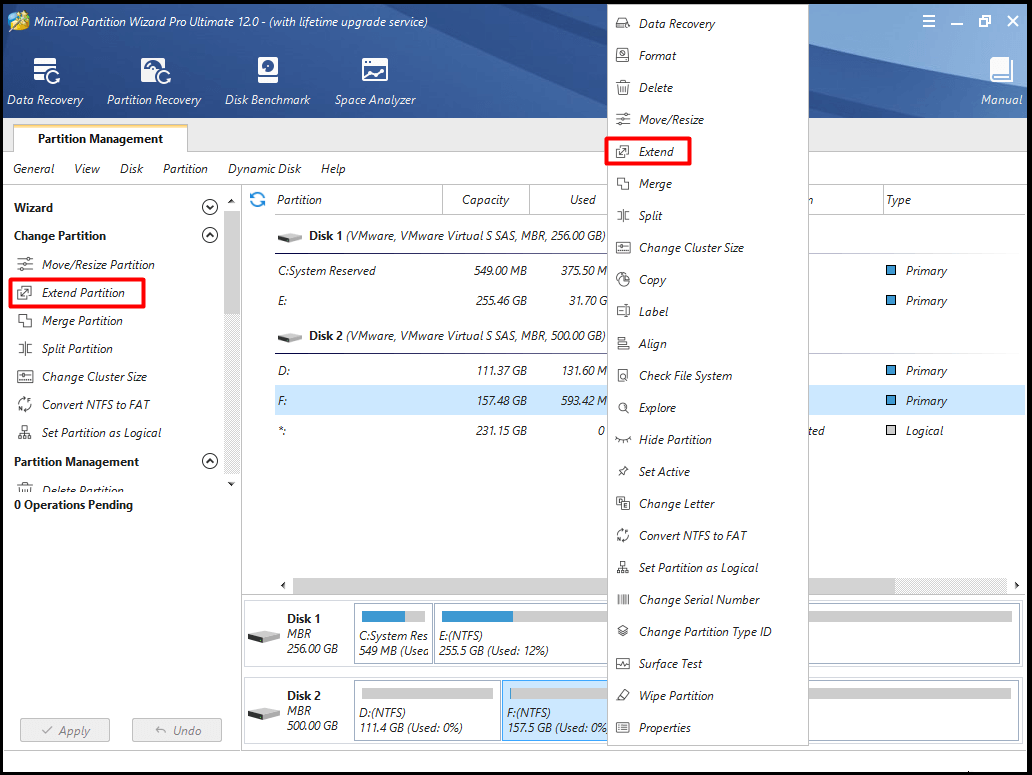Click Convert NTFS to FAT in sidebar
Image resolution: width=1032 pixels, height=775 pixels.
pos(84,405)
